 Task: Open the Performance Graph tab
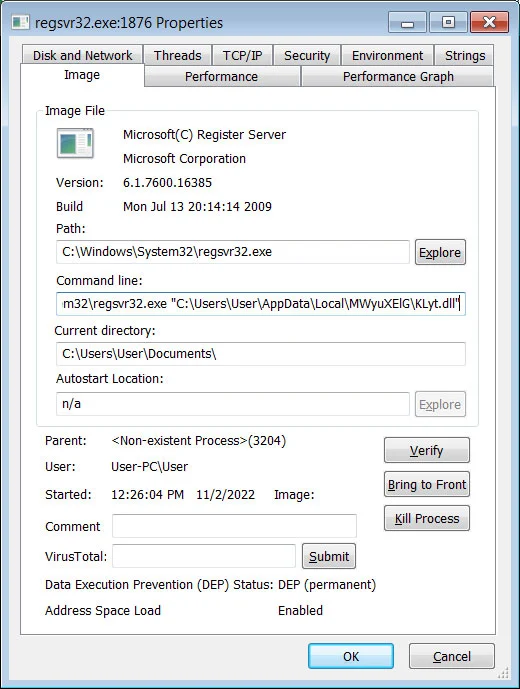(x=398, y=76)
